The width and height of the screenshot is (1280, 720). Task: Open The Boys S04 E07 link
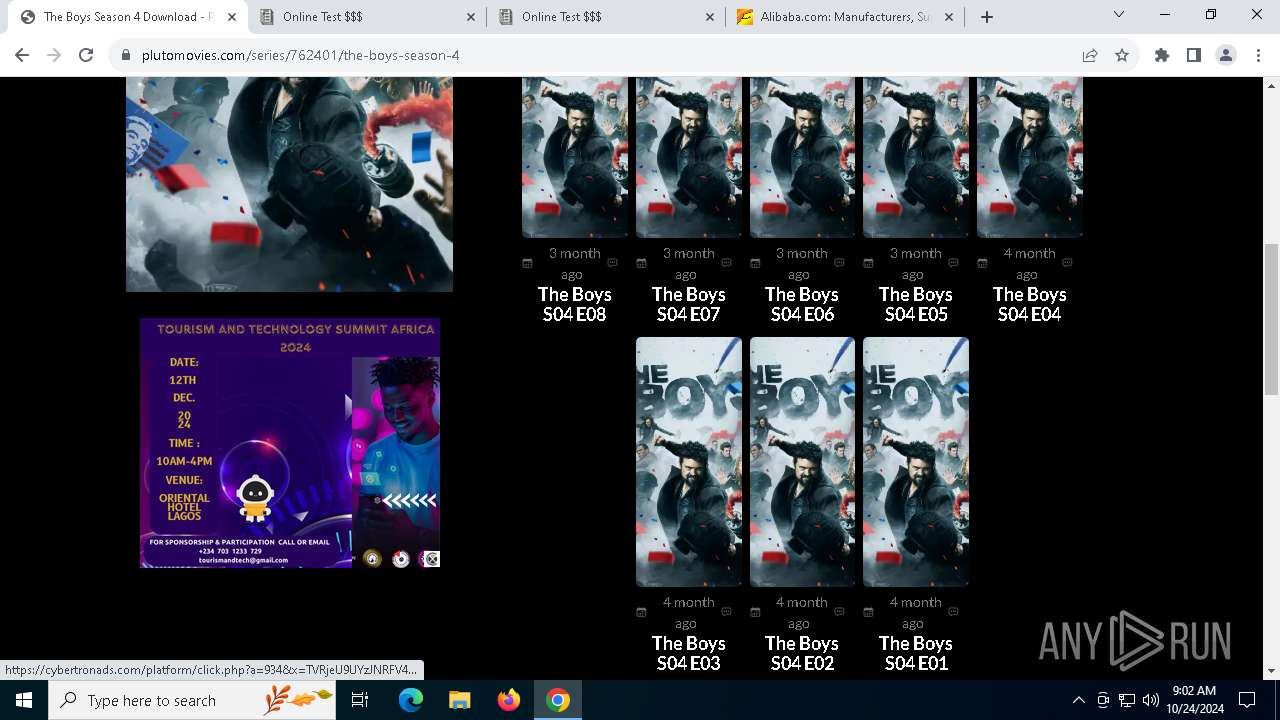coord(688,304)
